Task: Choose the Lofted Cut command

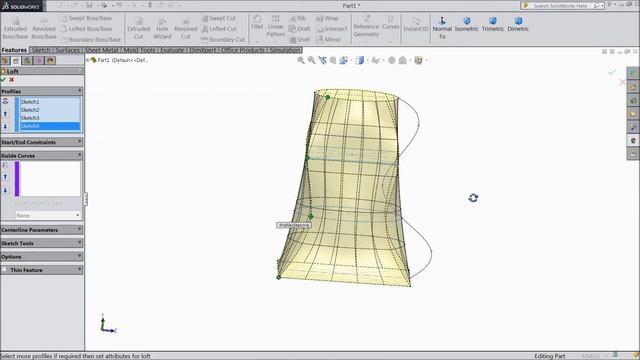Action: [219, 29]
